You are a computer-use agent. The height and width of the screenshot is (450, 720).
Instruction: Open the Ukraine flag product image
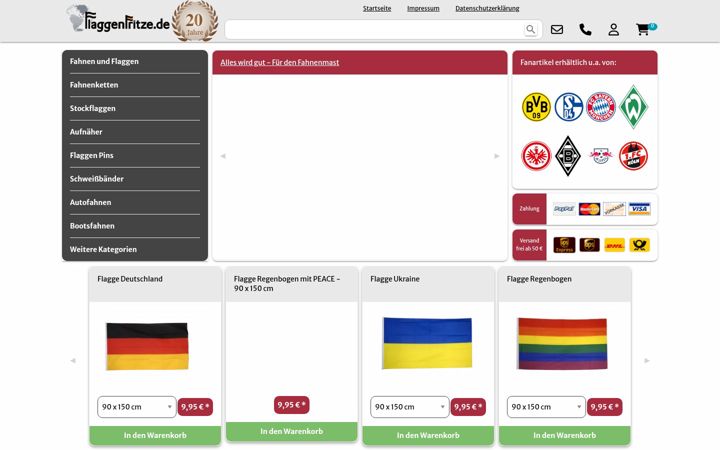[427, 343]
